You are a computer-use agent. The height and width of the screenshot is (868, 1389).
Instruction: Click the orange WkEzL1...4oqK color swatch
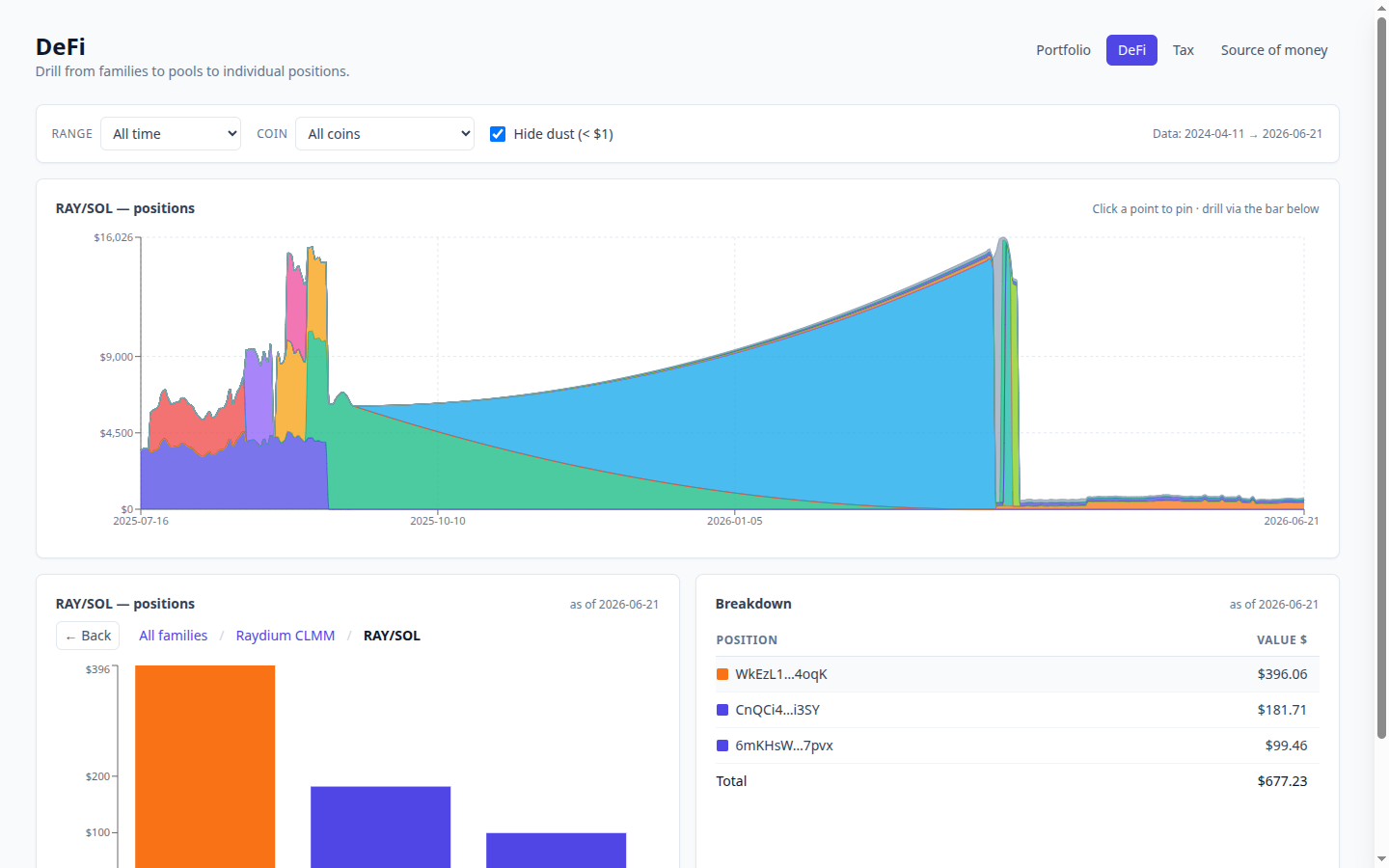click(x=722, y=674)
